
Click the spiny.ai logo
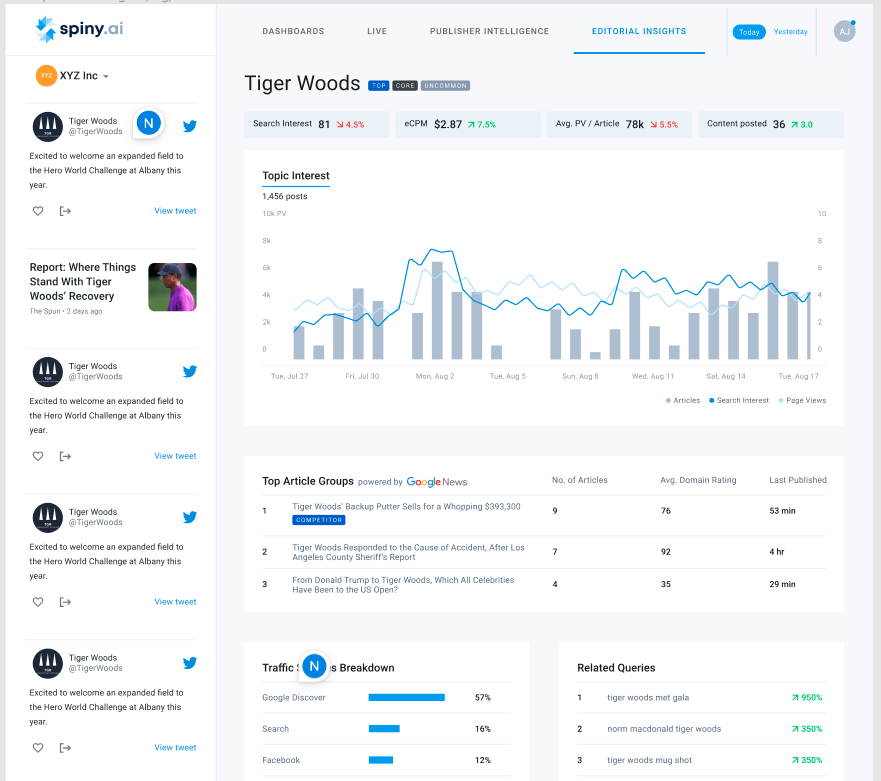(79, 29)
